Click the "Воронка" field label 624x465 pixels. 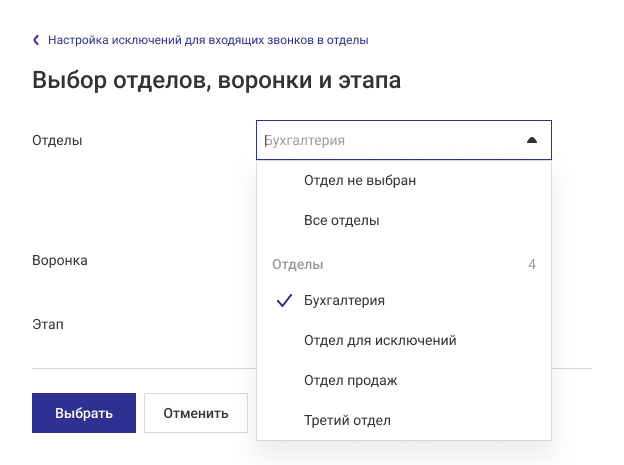(60, 260)
